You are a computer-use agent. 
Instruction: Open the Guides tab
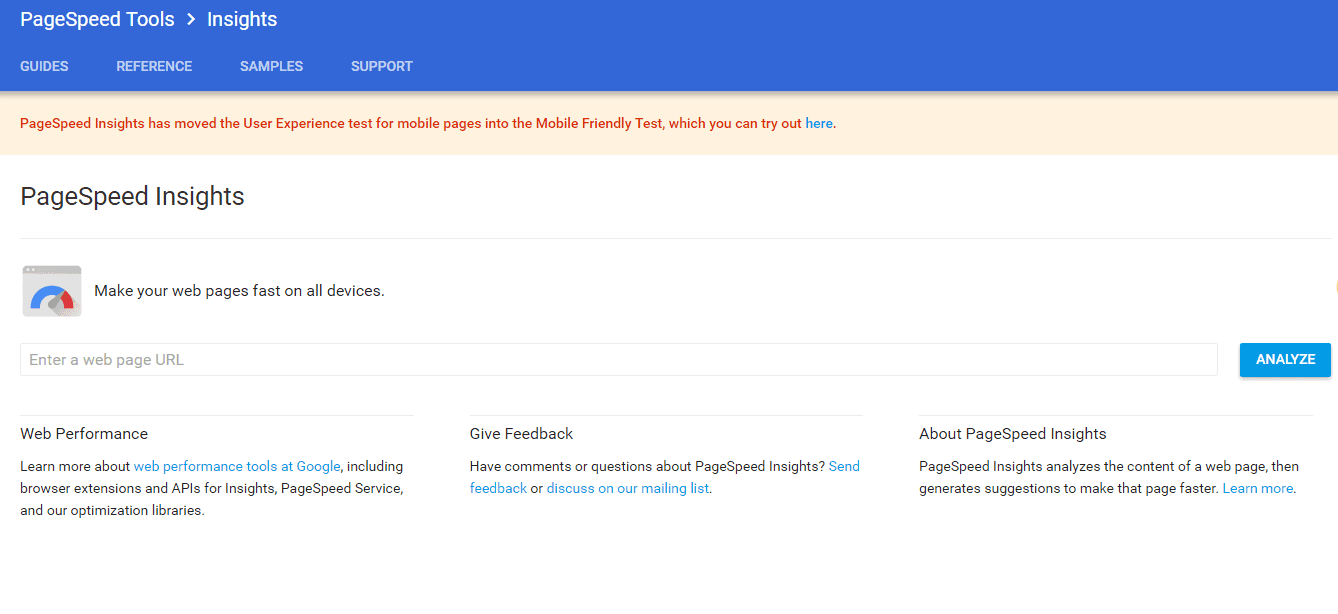44,66
